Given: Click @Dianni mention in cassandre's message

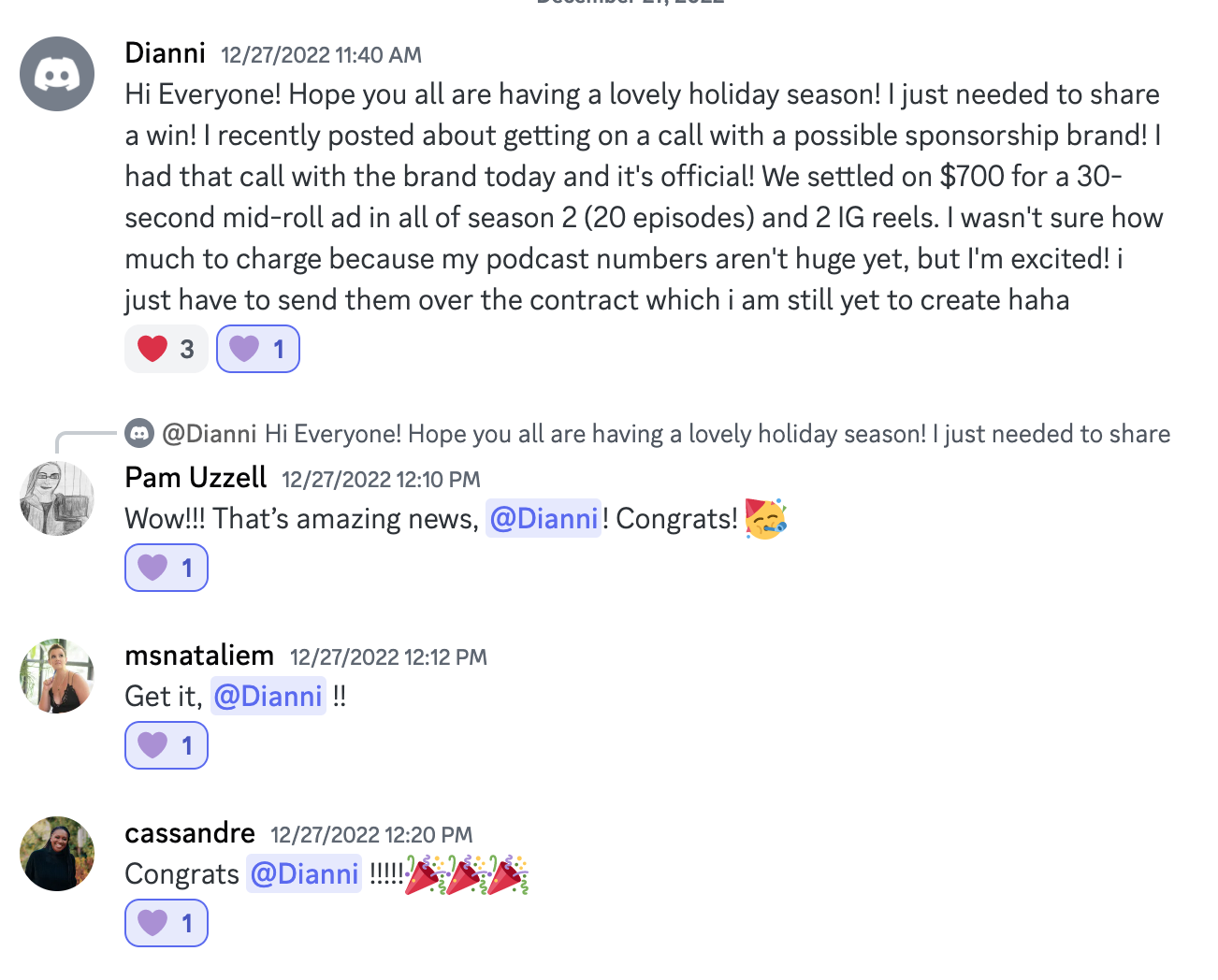Looking at the screenshot, I should pos(304,873).
